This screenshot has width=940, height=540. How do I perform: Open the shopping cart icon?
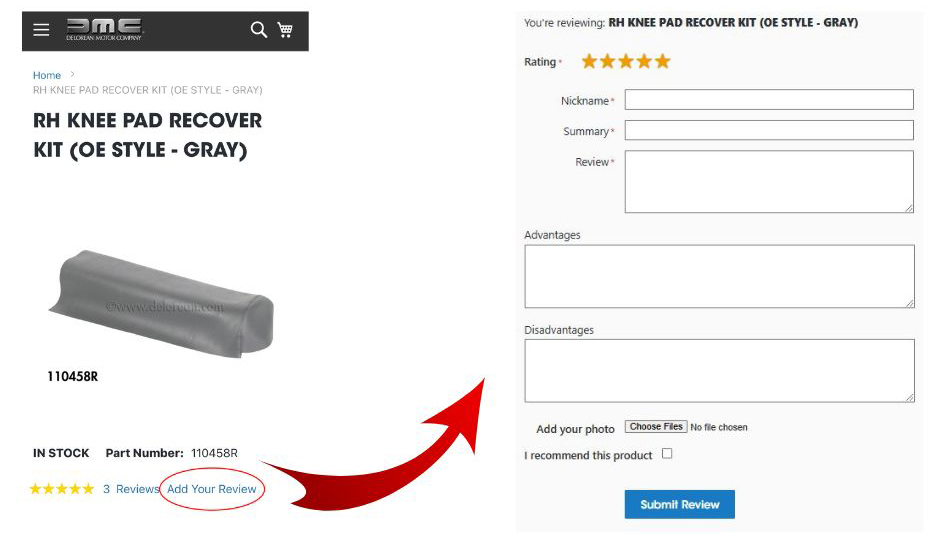[x=285, y=29]
